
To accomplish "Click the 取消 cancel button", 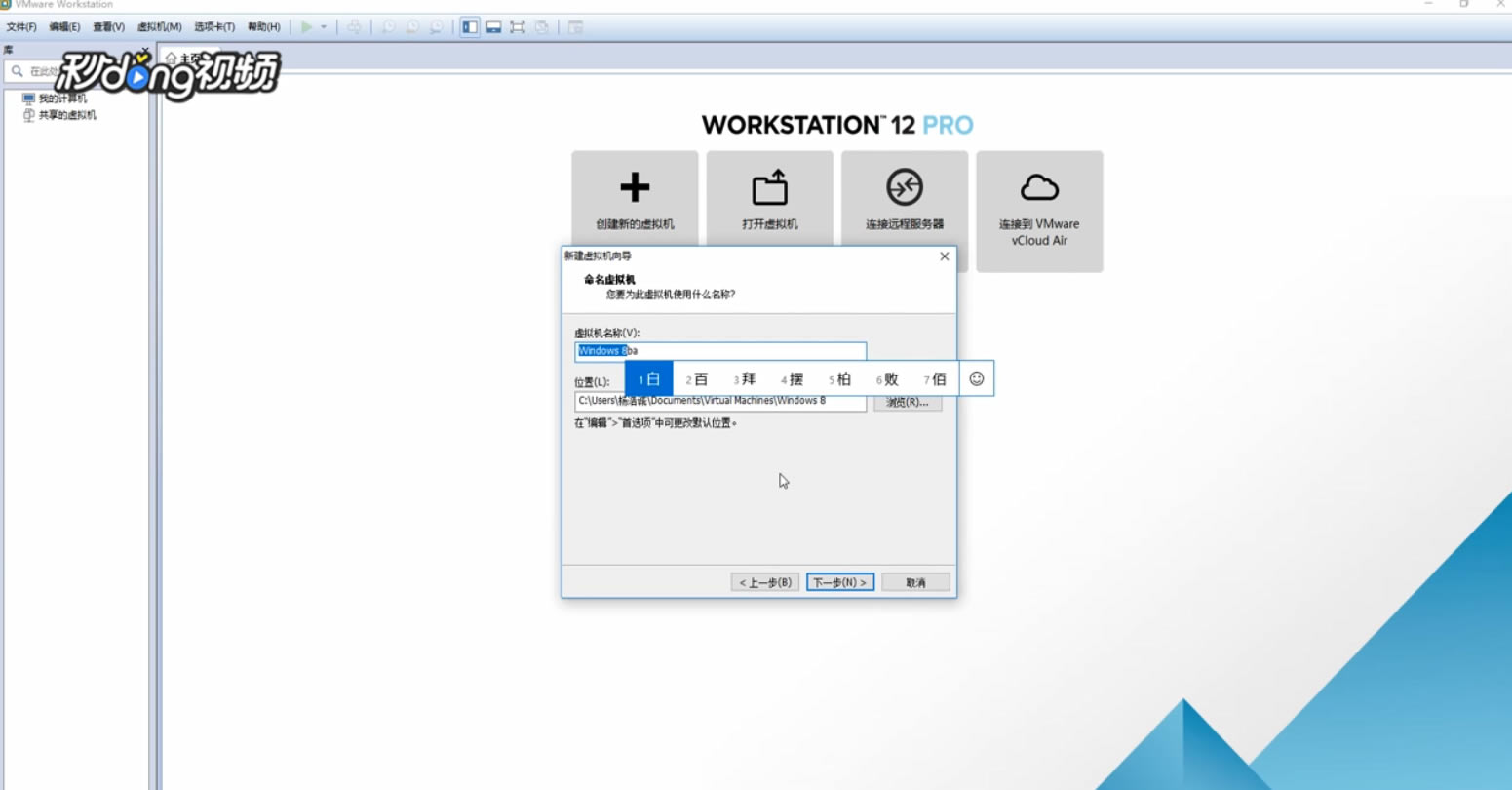I will point(915,582).
